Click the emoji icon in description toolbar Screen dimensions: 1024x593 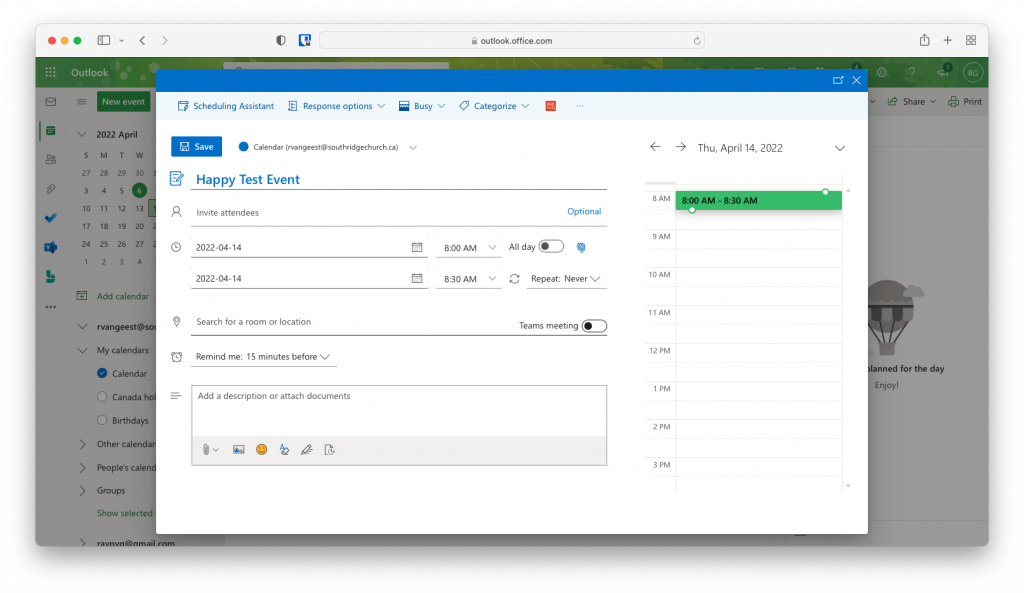pyautogui.click(x=262, y=450)
